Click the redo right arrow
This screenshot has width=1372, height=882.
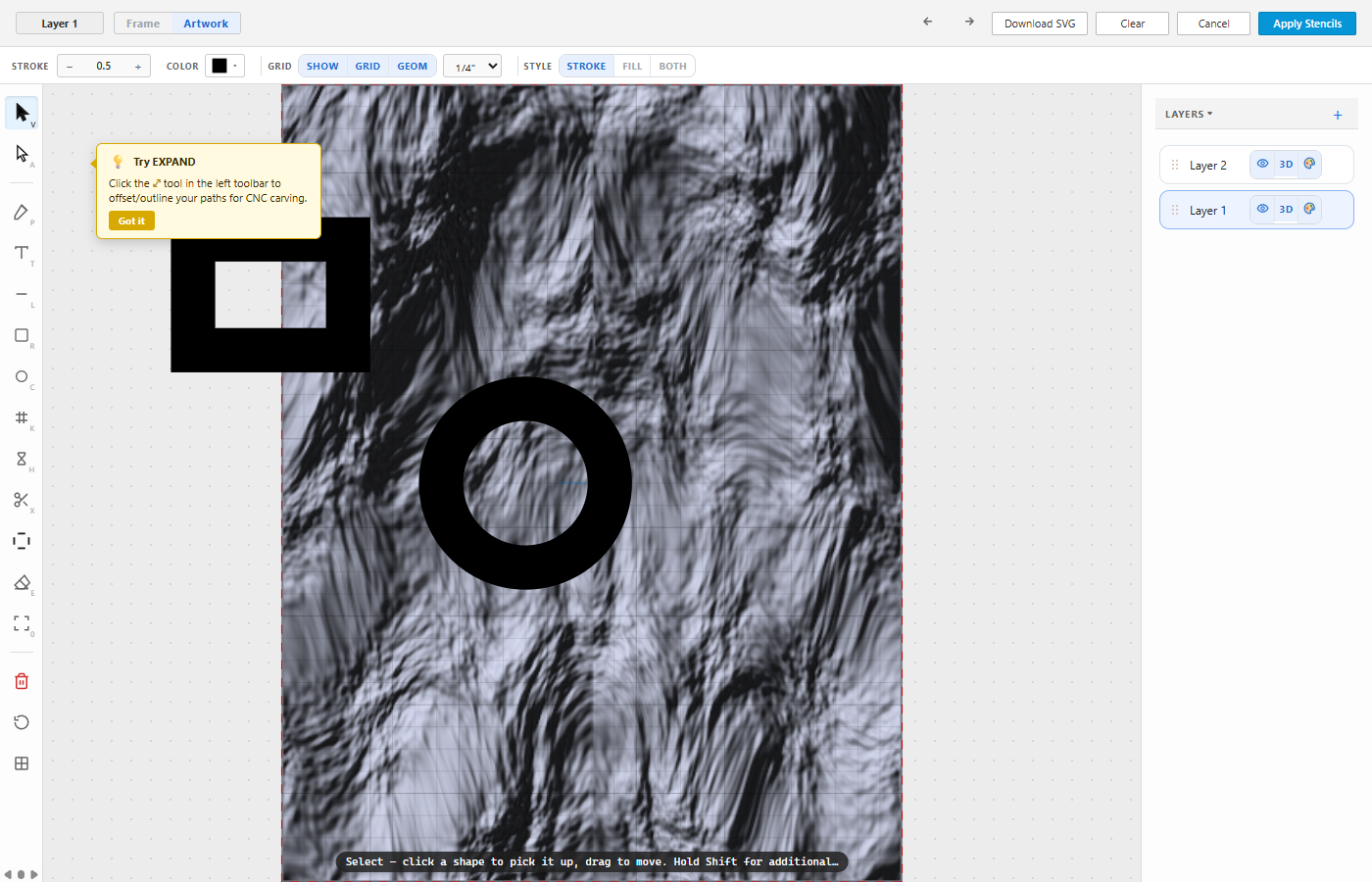pyautogui.click(x=969, y=22)
